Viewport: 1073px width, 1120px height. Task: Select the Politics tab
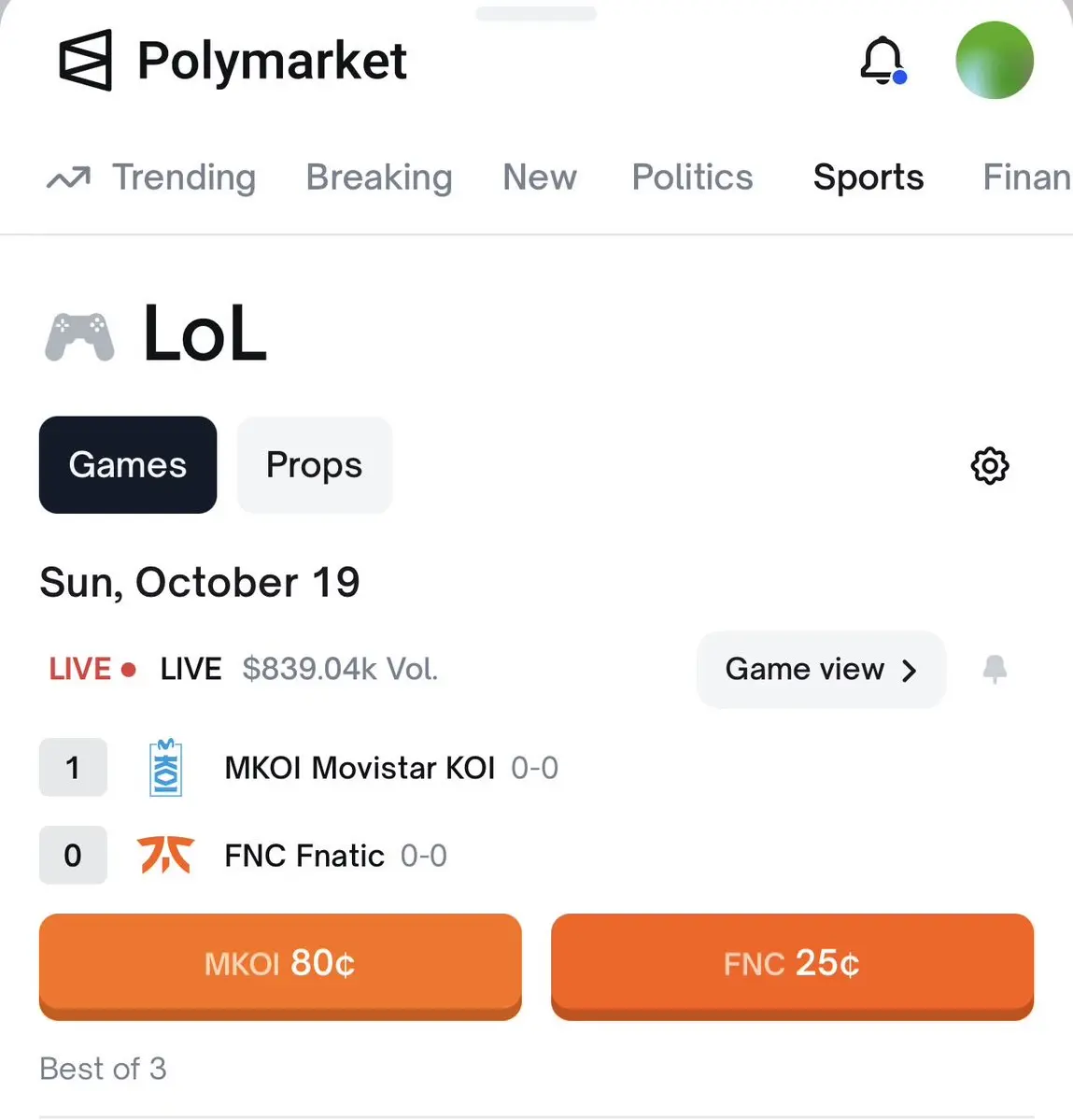(692, 177)
